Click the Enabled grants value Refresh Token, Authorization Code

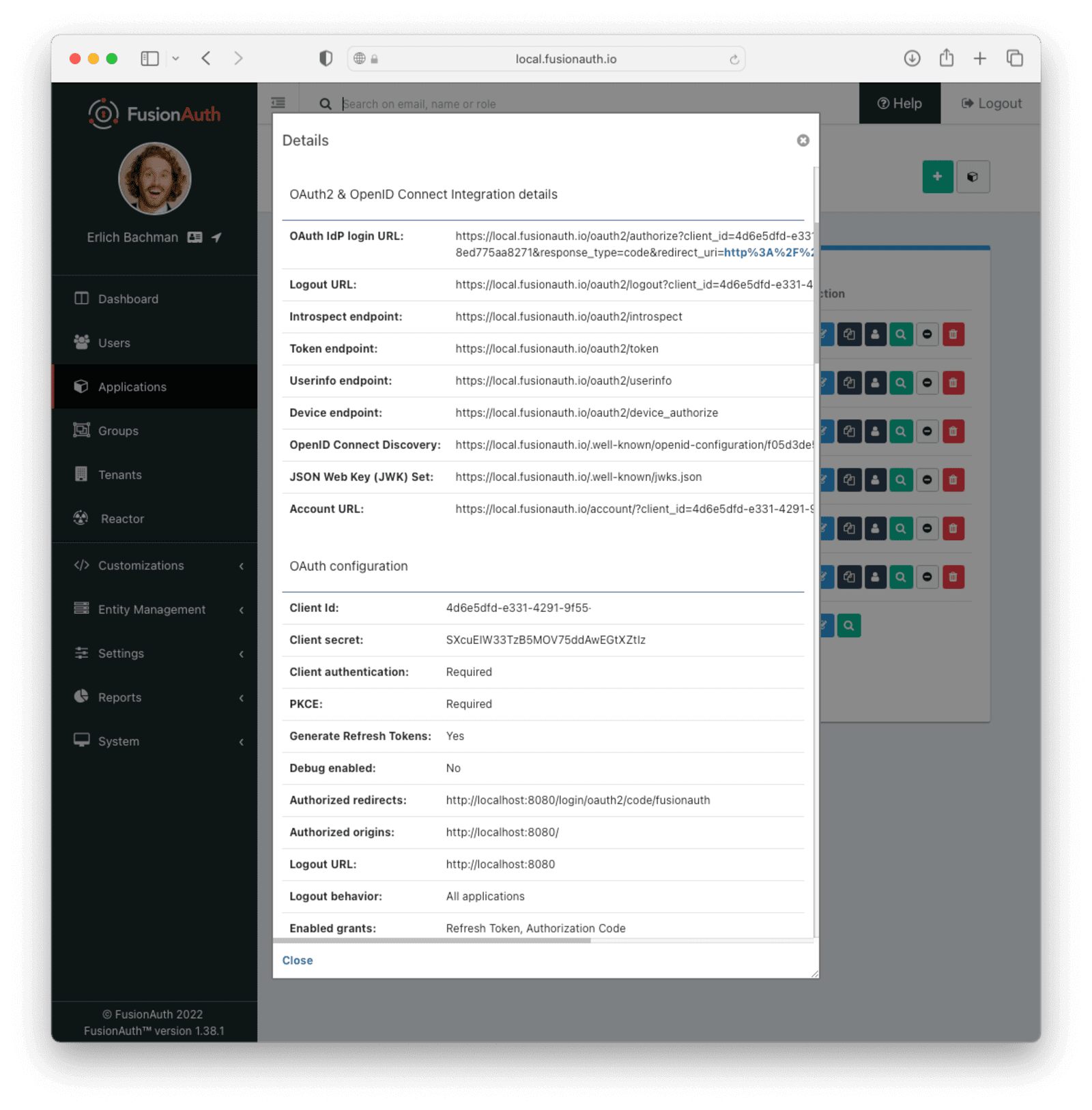click(x=536, y=929)
